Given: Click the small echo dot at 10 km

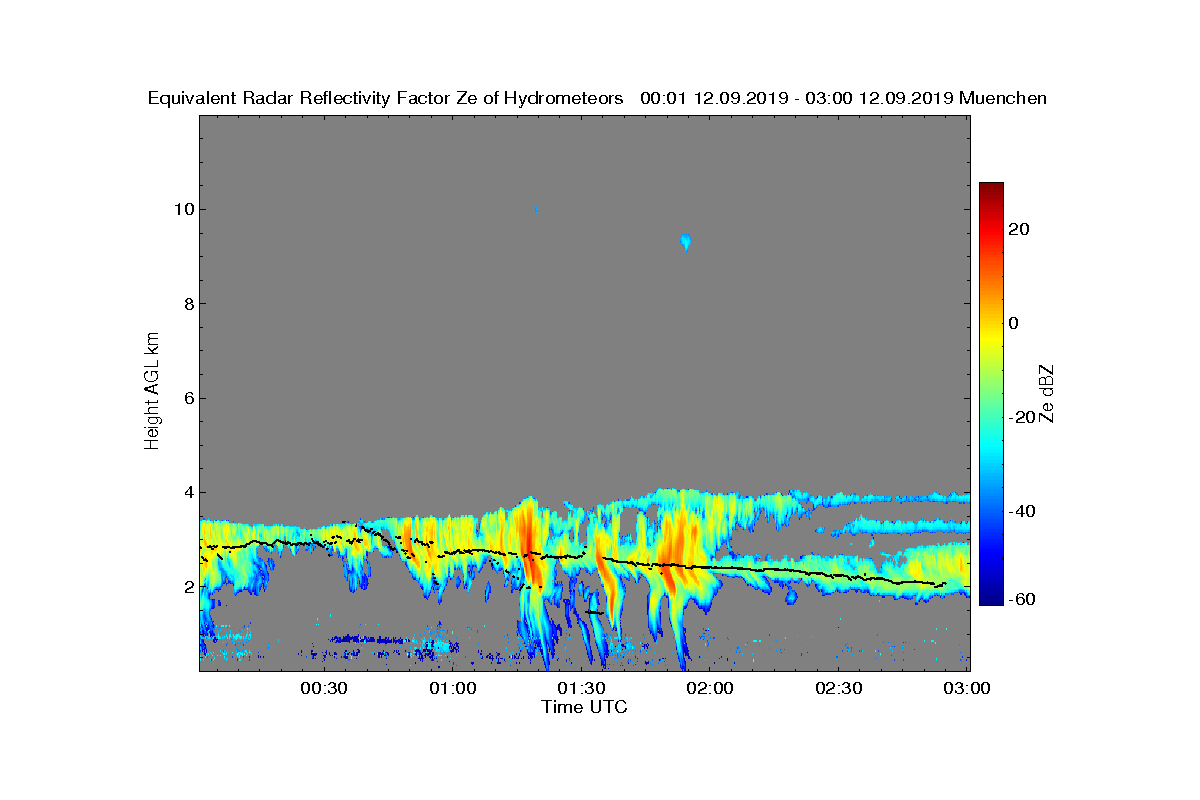Looking at the screenshot, I should click(536, 210).
